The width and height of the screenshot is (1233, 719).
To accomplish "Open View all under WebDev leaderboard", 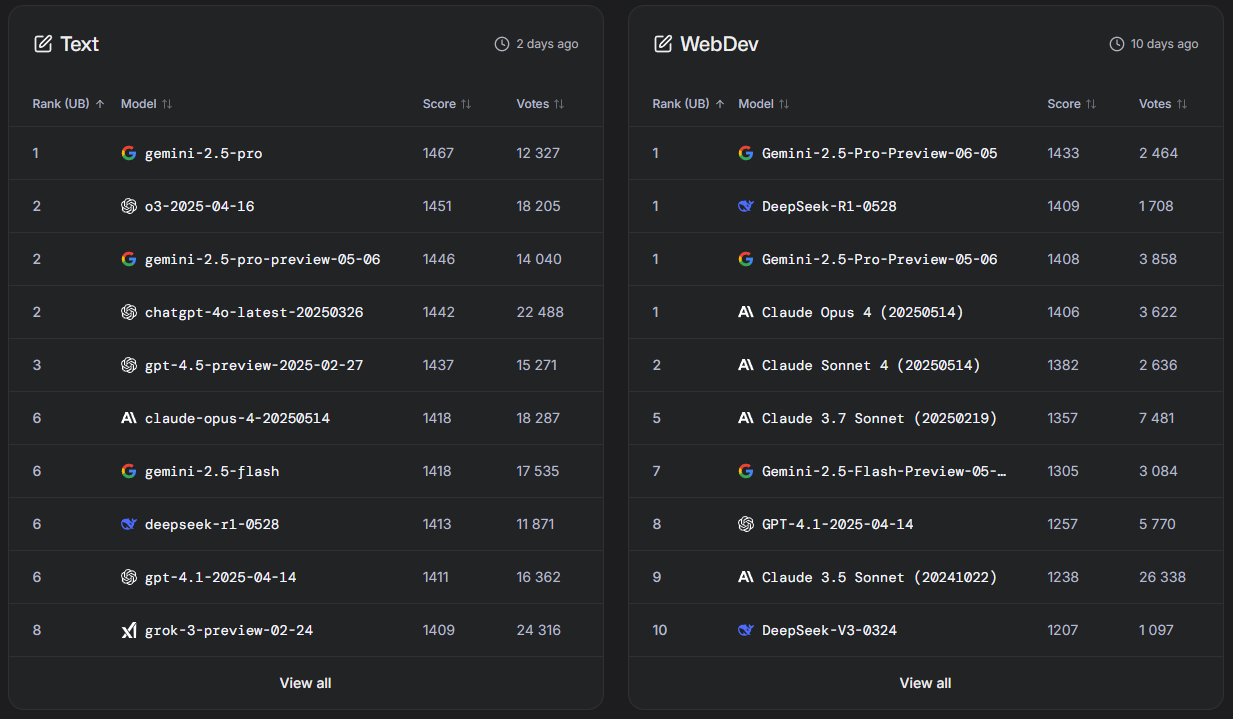I will (925, 683).
